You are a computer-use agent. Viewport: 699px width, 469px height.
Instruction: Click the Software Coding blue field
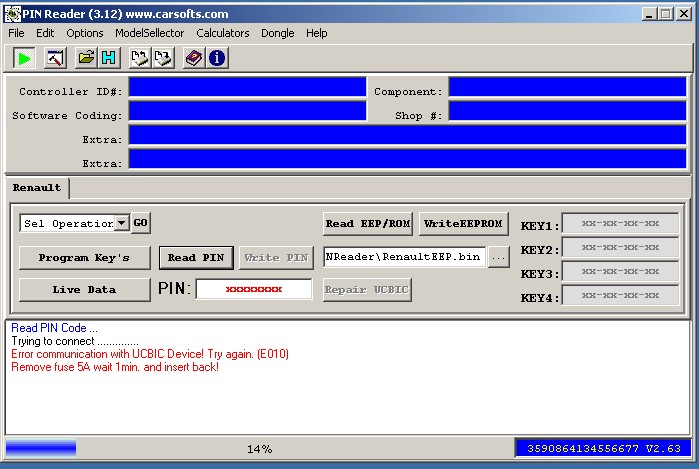click(x=247, y=111)
